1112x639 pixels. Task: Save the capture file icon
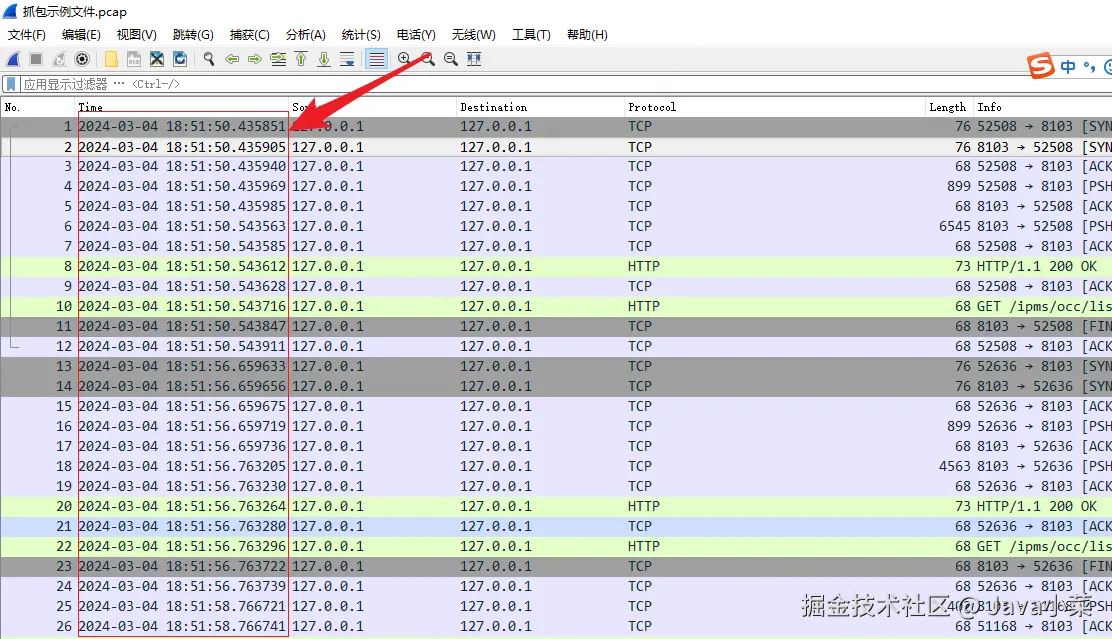coord(134,60)
